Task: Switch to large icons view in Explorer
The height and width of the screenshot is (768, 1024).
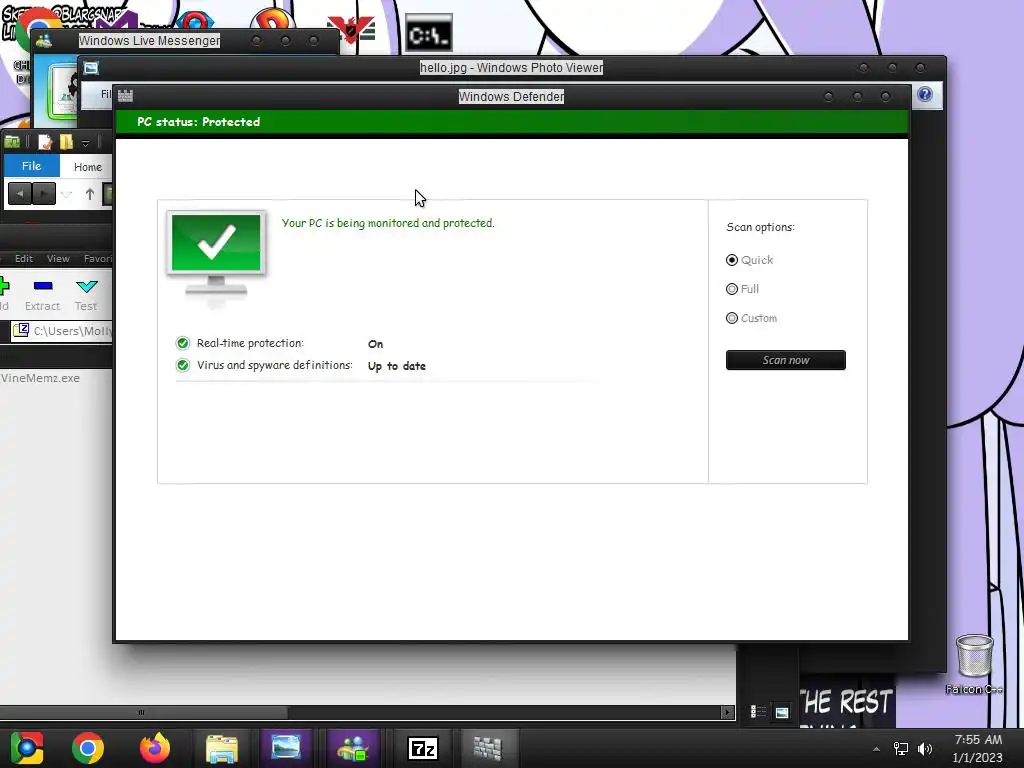Action: 782,712
